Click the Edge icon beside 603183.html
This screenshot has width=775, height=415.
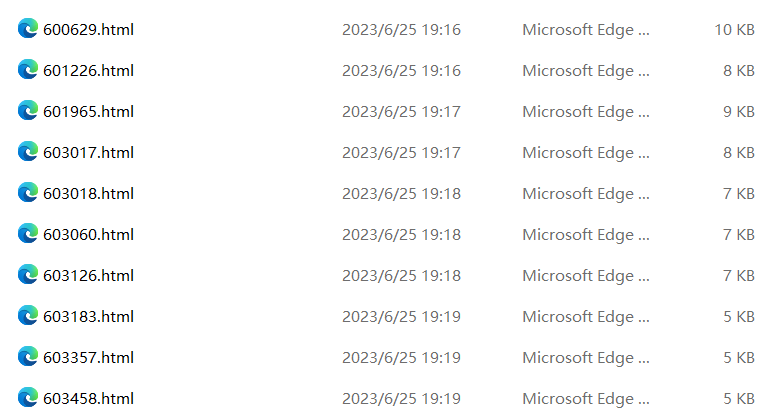(28, 316)
